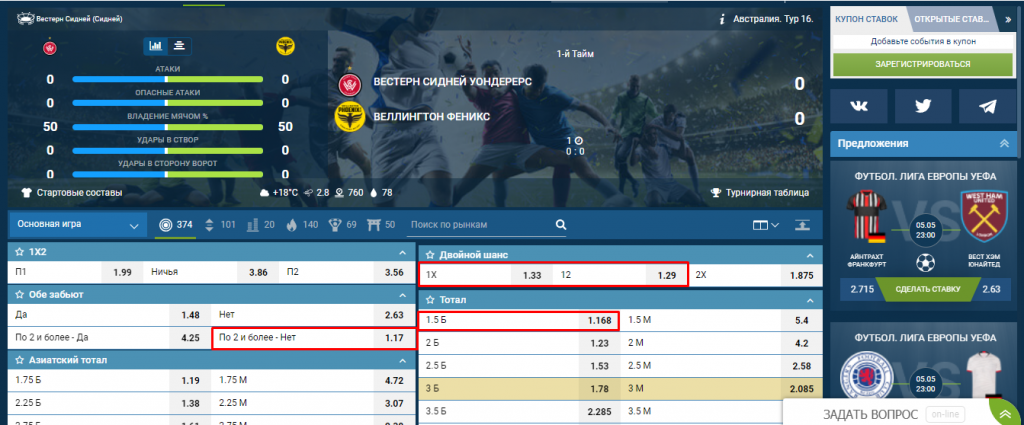Switch statistics to bar chart view

coord(156,45)
